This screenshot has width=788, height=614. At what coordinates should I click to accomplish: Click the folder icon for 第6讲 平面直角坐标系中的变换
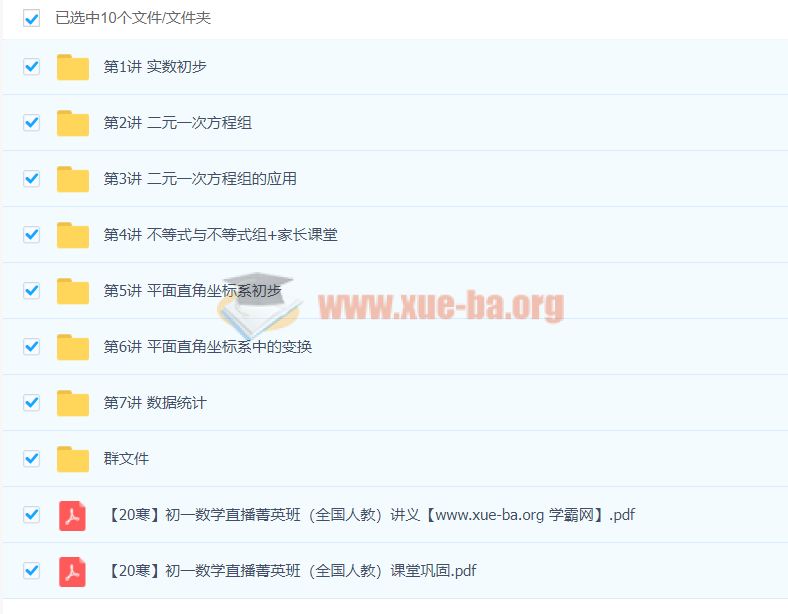(x=73, y=347)
